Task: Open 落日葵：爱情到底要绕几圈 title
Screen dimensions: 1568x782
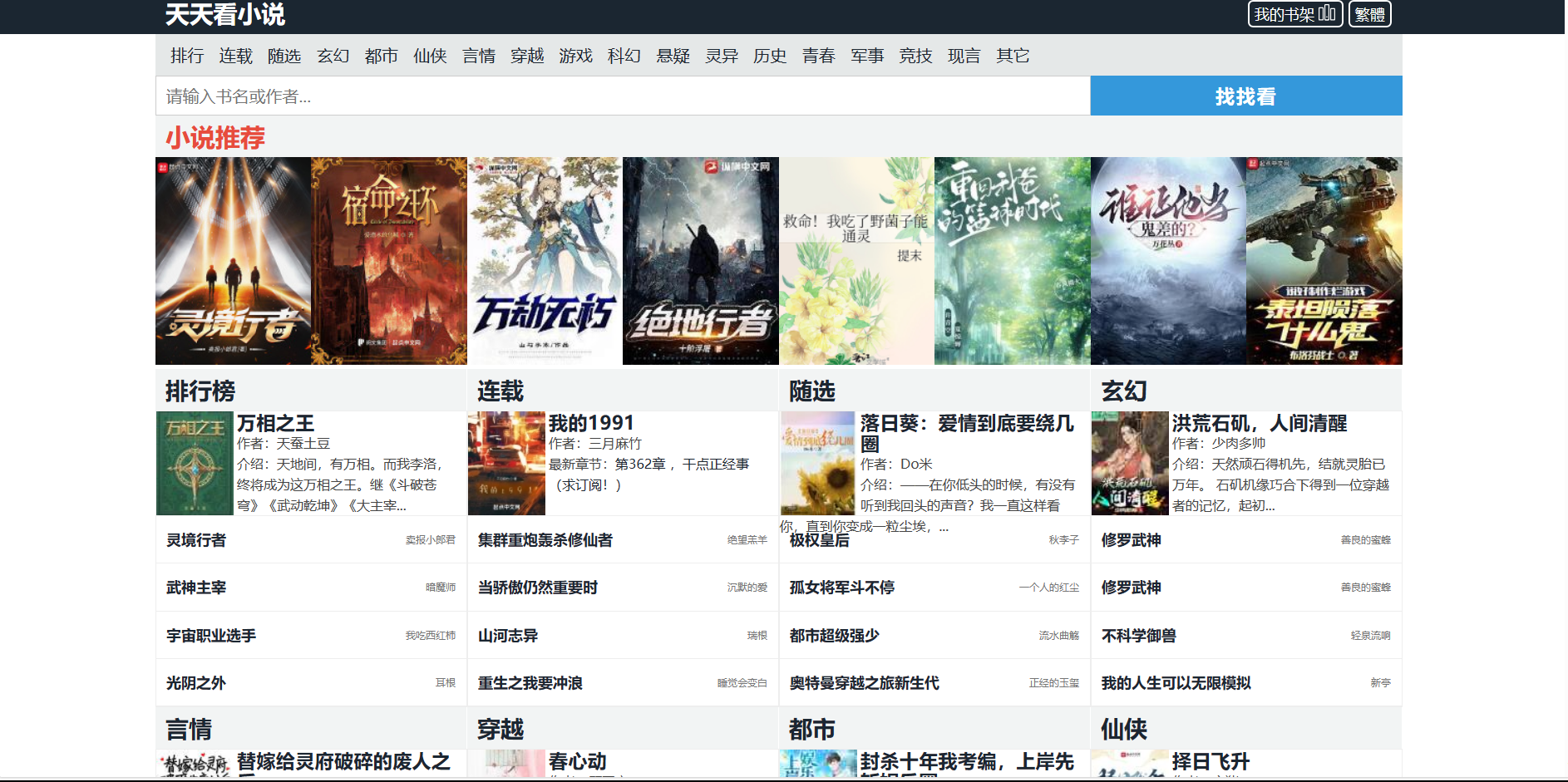Action: 967,433
